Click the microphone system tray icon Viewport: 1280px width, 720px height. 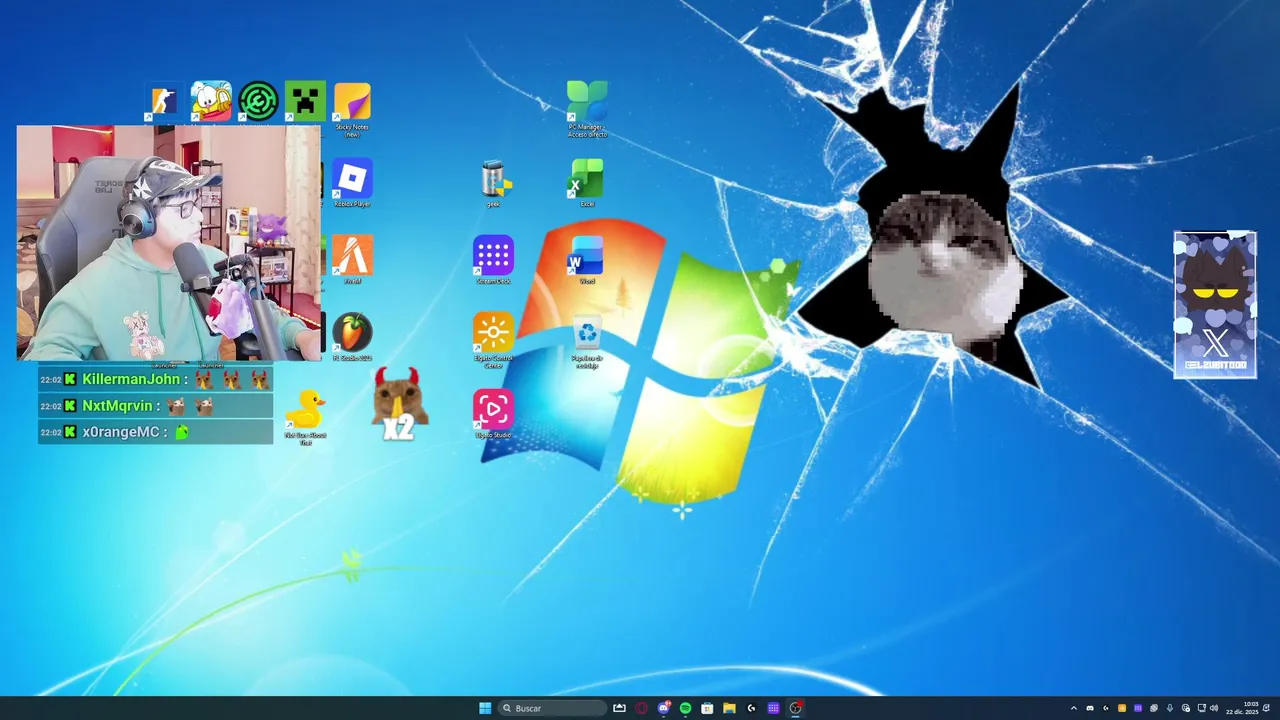pos(1170,708)
